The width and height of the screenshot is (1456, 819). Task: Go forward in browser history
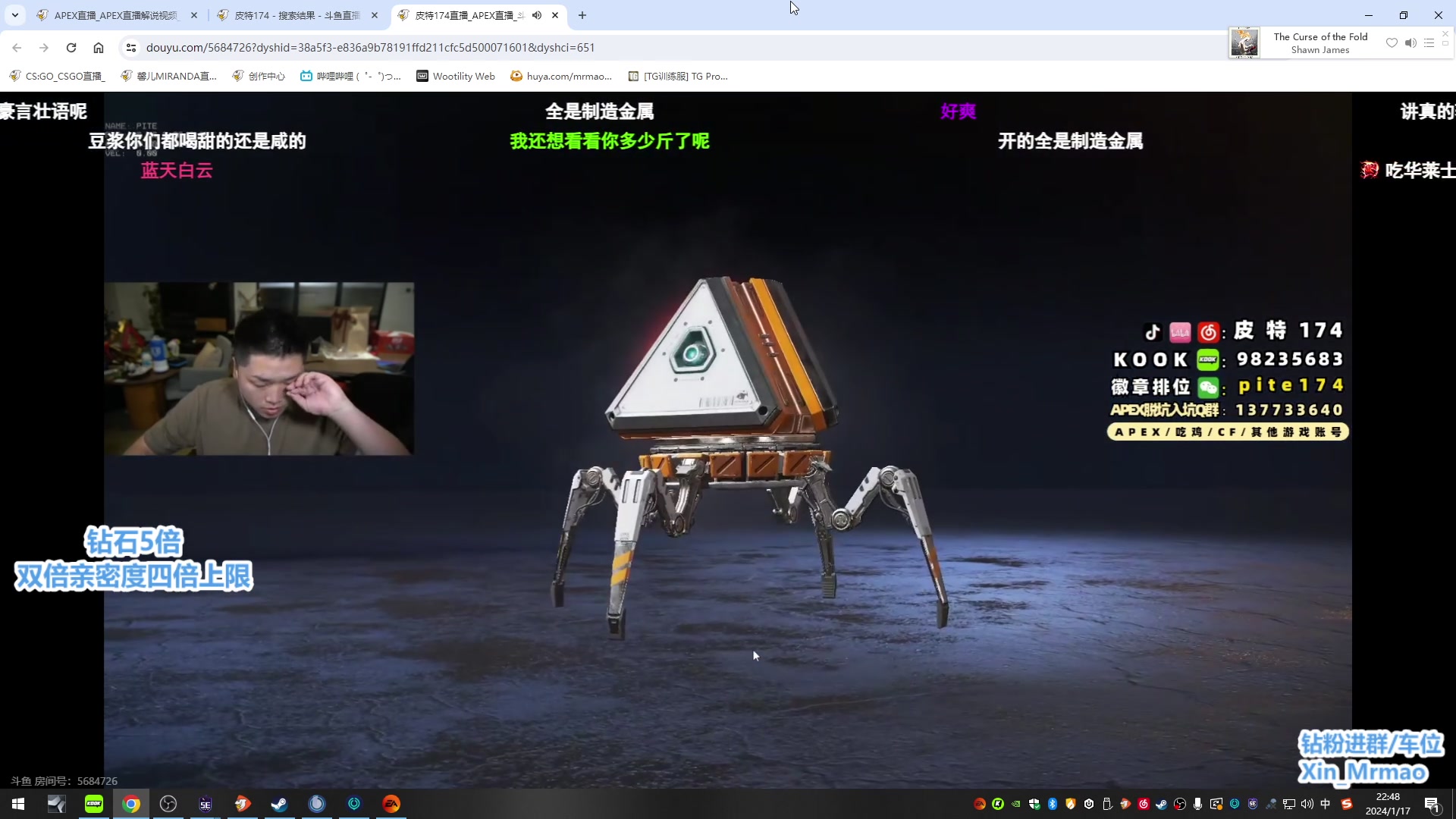click(x=44, y=48)
